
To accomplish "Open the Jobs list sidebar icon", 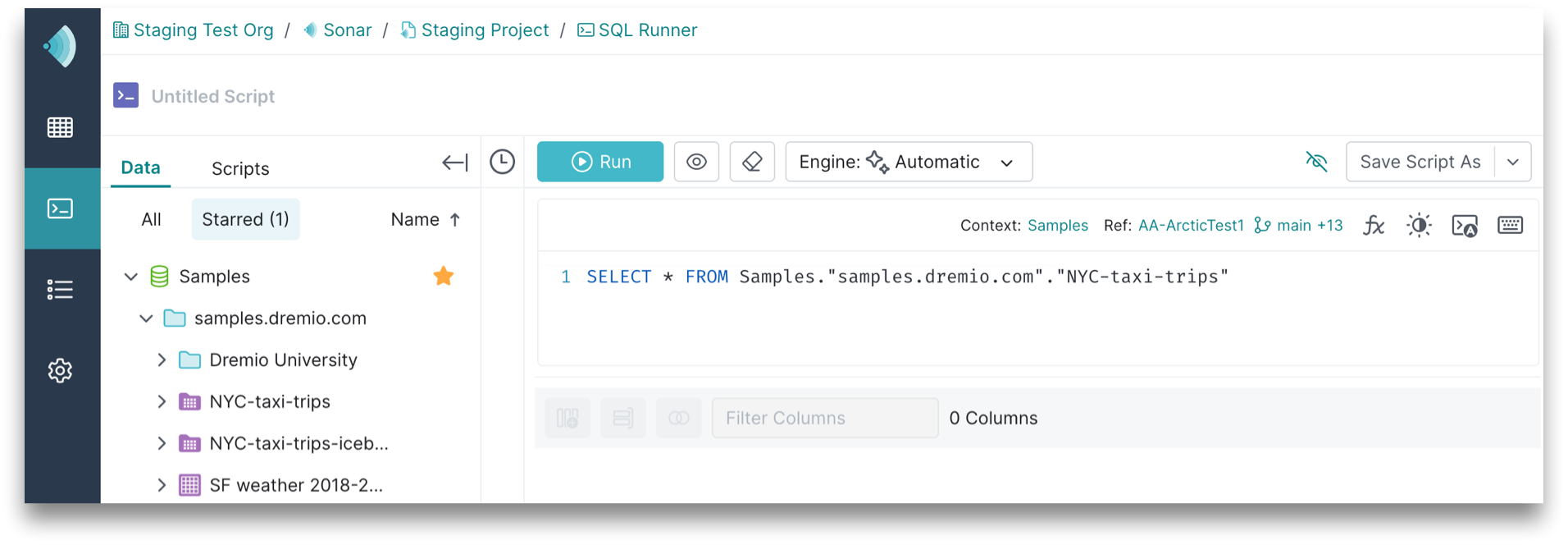I will tap(60, 290).
